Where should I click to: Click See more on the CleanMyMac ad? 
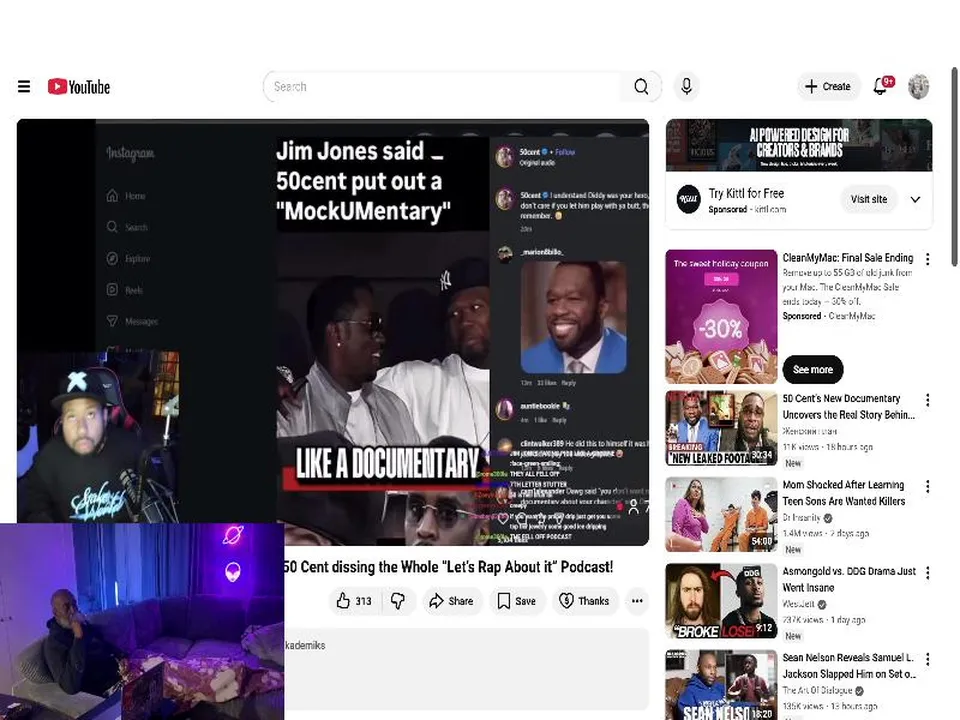click(x=812, y=369)
